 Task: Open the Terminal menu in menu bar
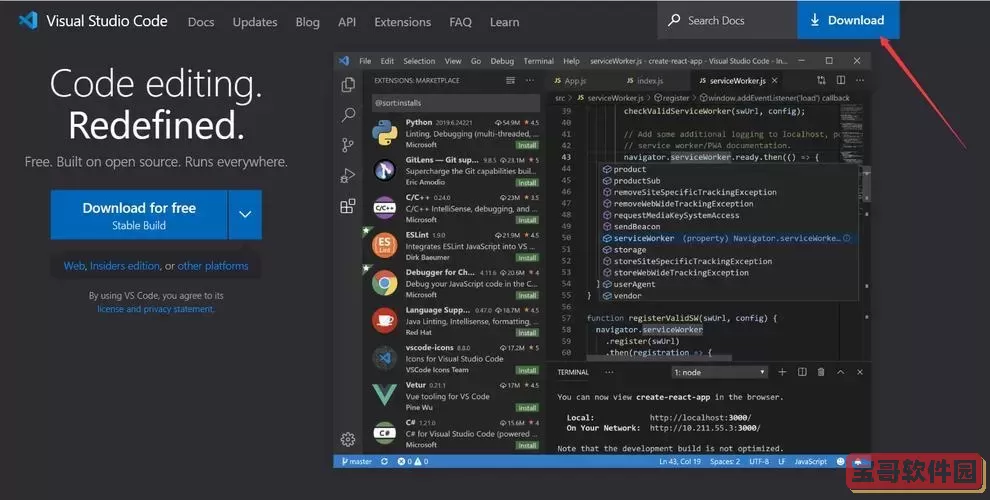pyautogui.click(x=539, y=61)
